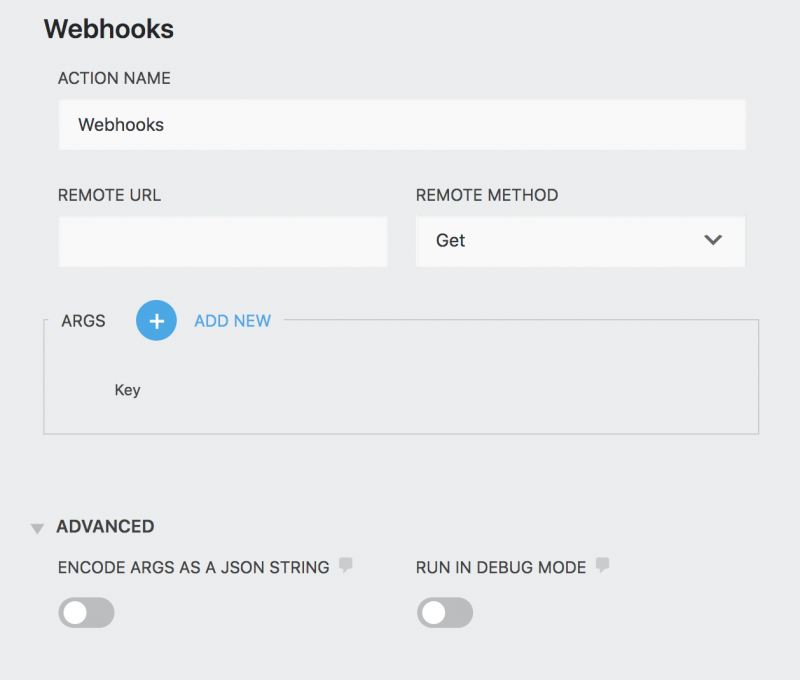The width and height of the screenshot is (800, 680).
Task: Click the "Key" column header in ARGS
Action: point(128,390)
